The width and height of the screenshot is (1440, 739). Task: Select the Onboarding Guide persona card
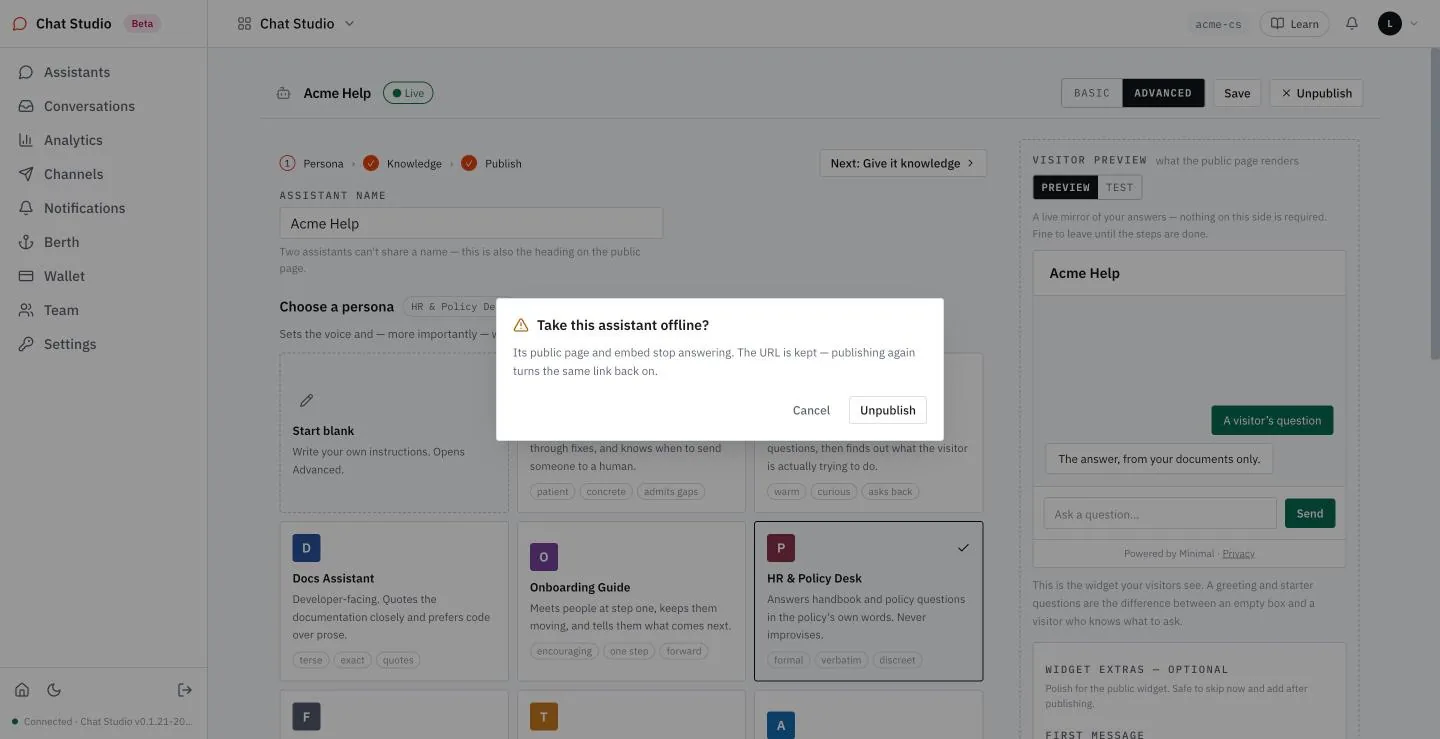coord(631,601)
